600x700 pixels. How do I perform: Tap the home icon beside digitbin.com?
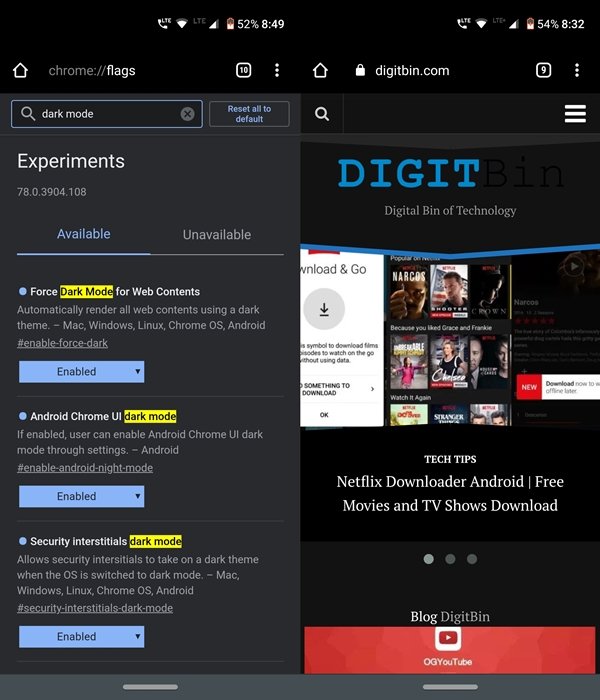320,70
